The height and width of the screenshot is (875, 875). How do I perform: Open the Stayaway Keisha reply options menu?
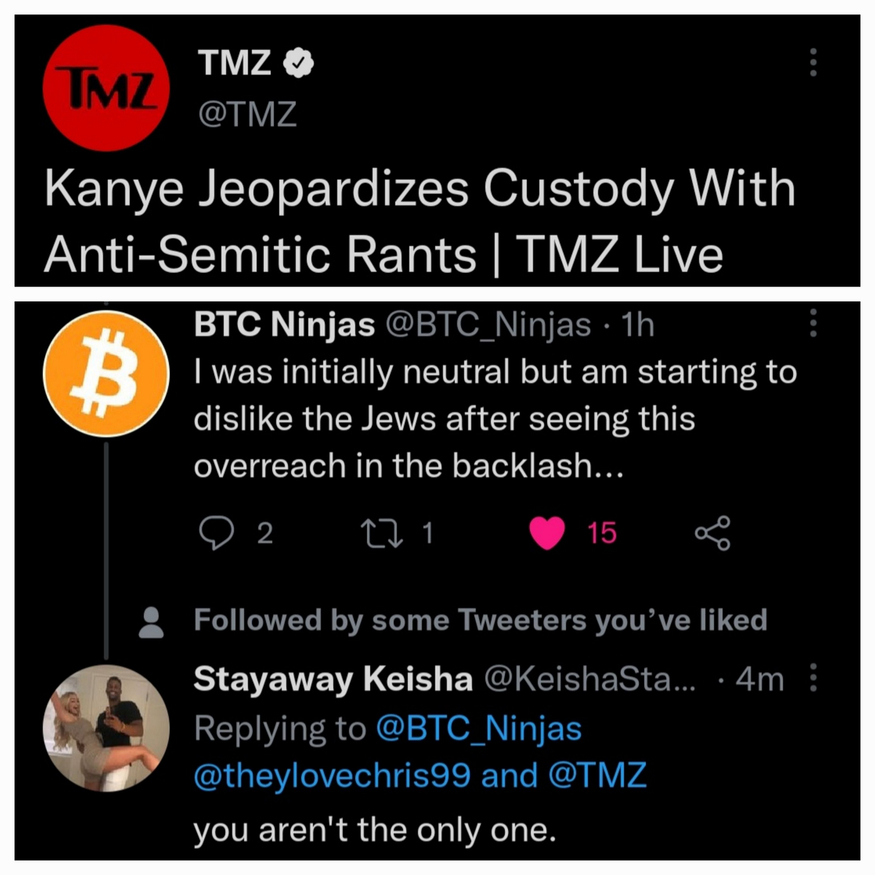click(813, 680)
